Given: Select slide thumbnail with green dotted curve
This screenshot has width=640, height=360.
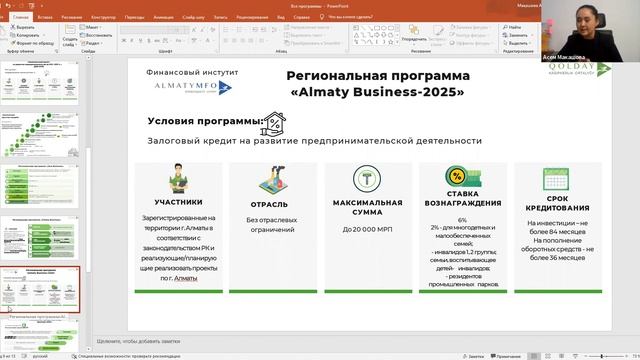Looking at the screenshot, I should pos(40,135).
